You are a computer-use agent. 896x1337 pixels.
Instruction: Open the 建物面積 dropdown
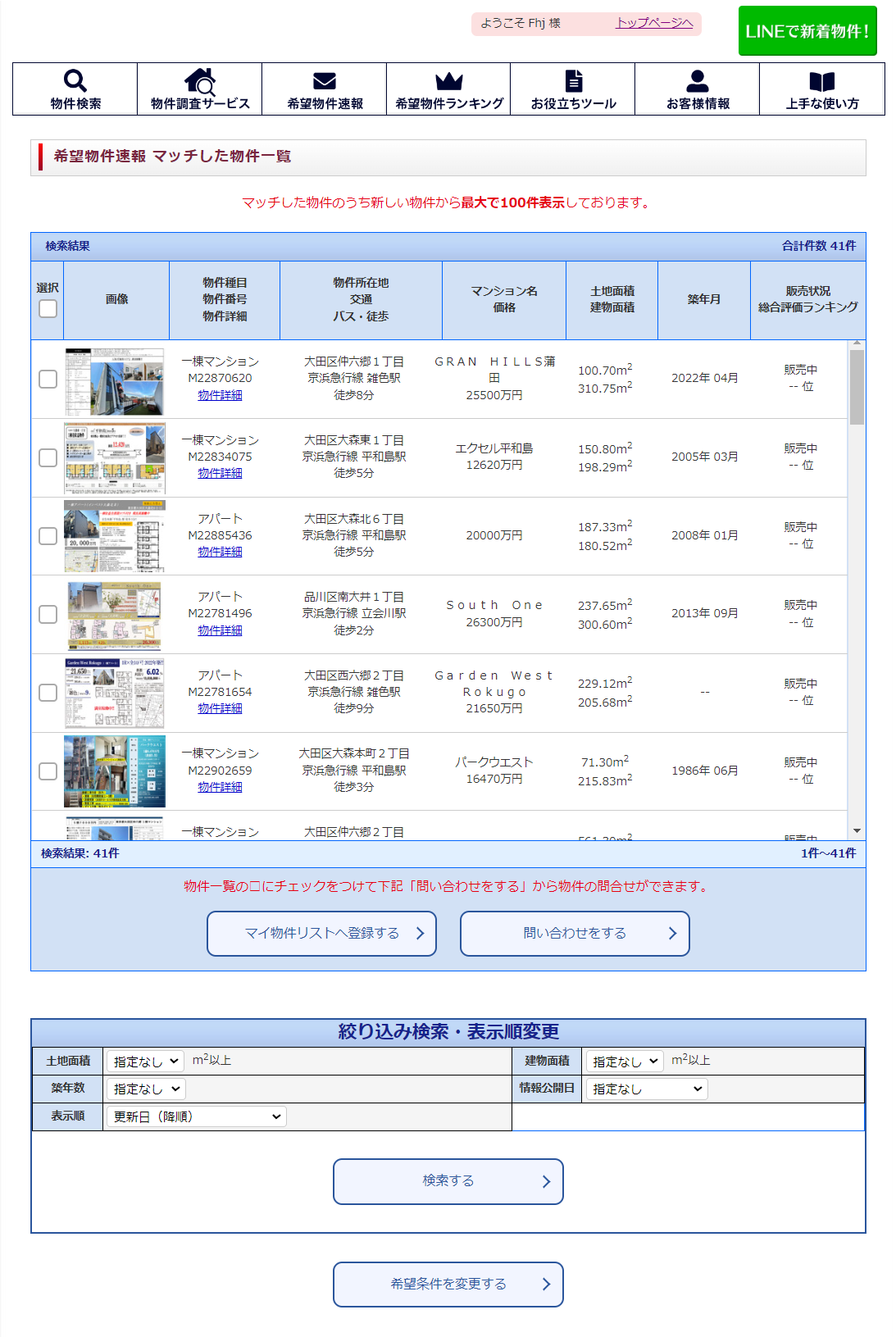[625, 1062]
